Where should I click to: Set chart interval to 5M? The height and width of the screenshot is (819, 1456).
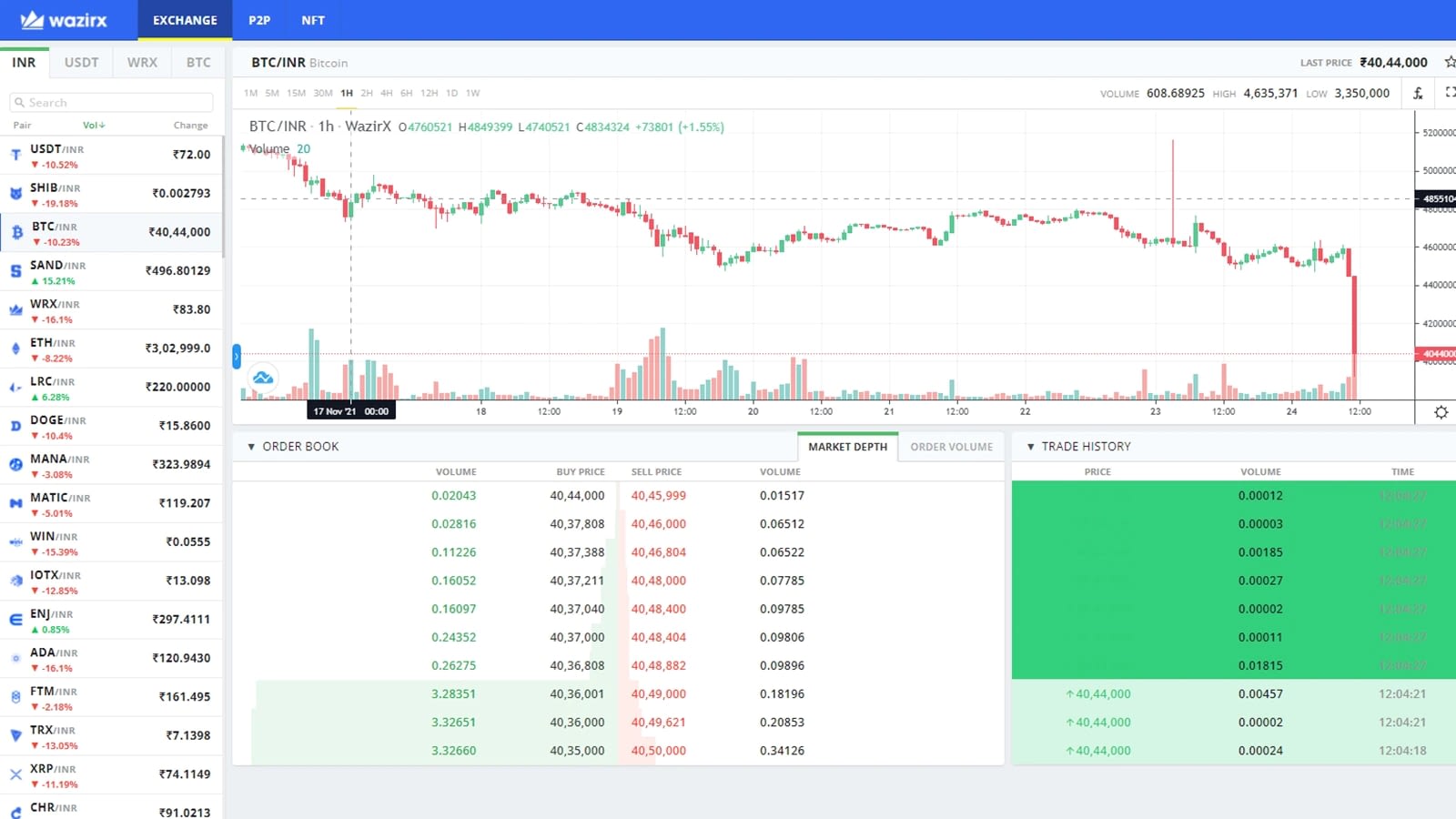point(272,93)
